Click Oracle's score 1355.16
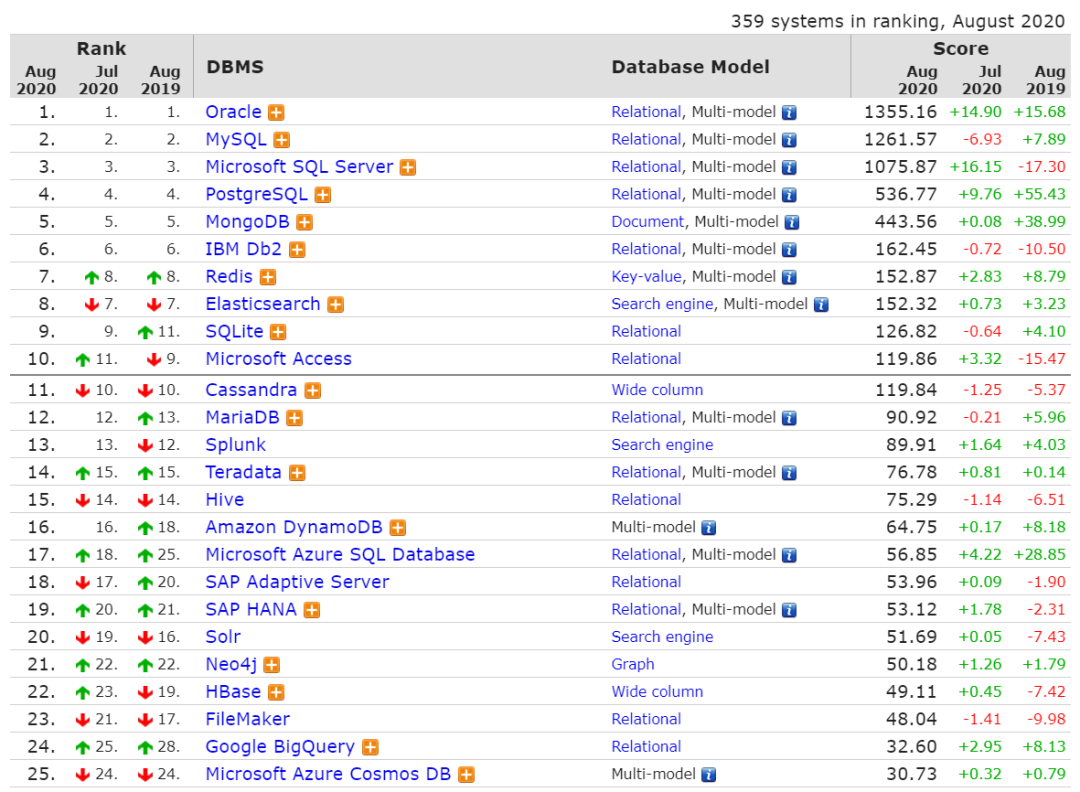The width and height of the screenshot is (1080, 792). [900, 112]
